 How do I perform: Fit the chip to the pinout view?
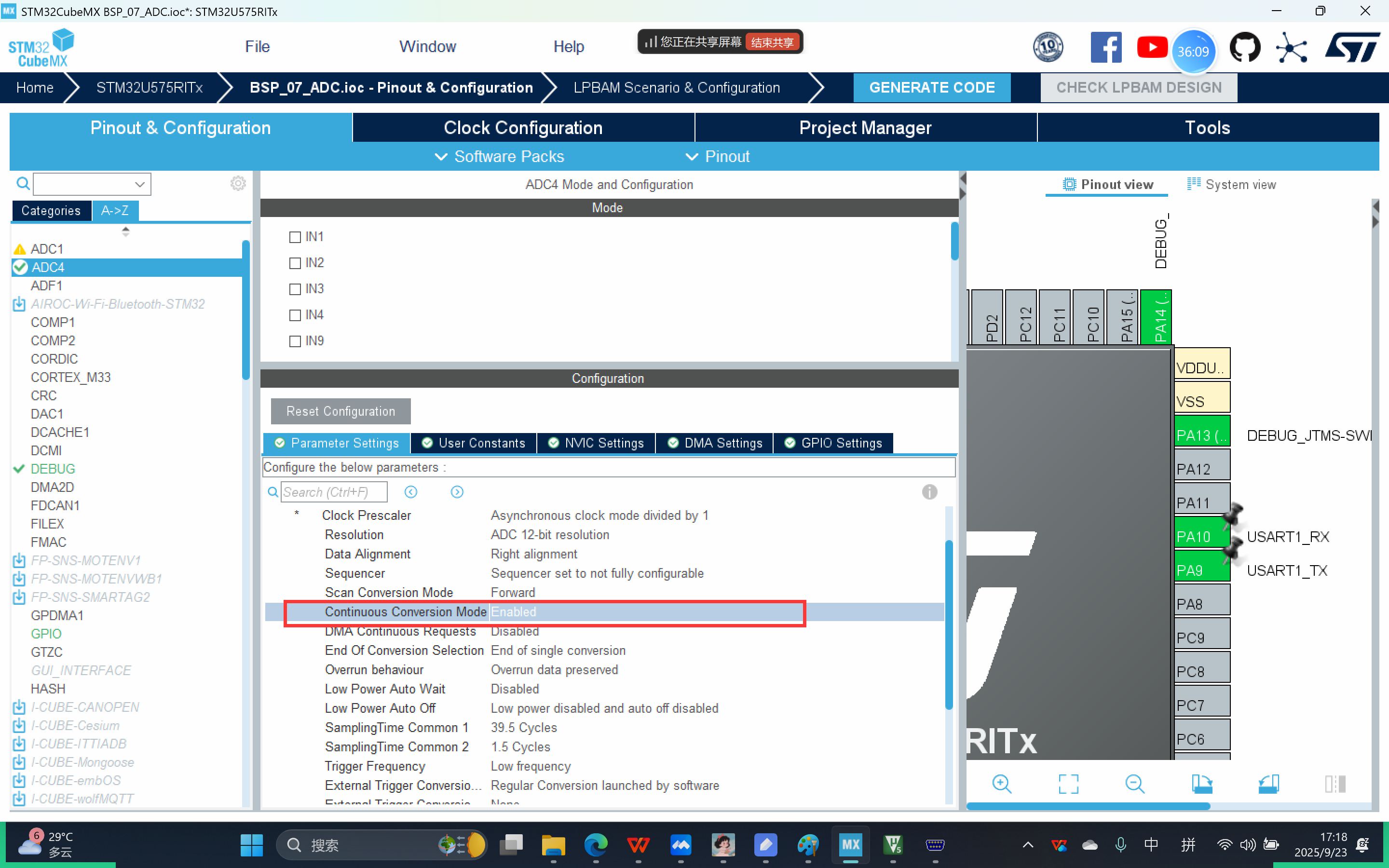pyautogui.click(x=1068, y=784)
